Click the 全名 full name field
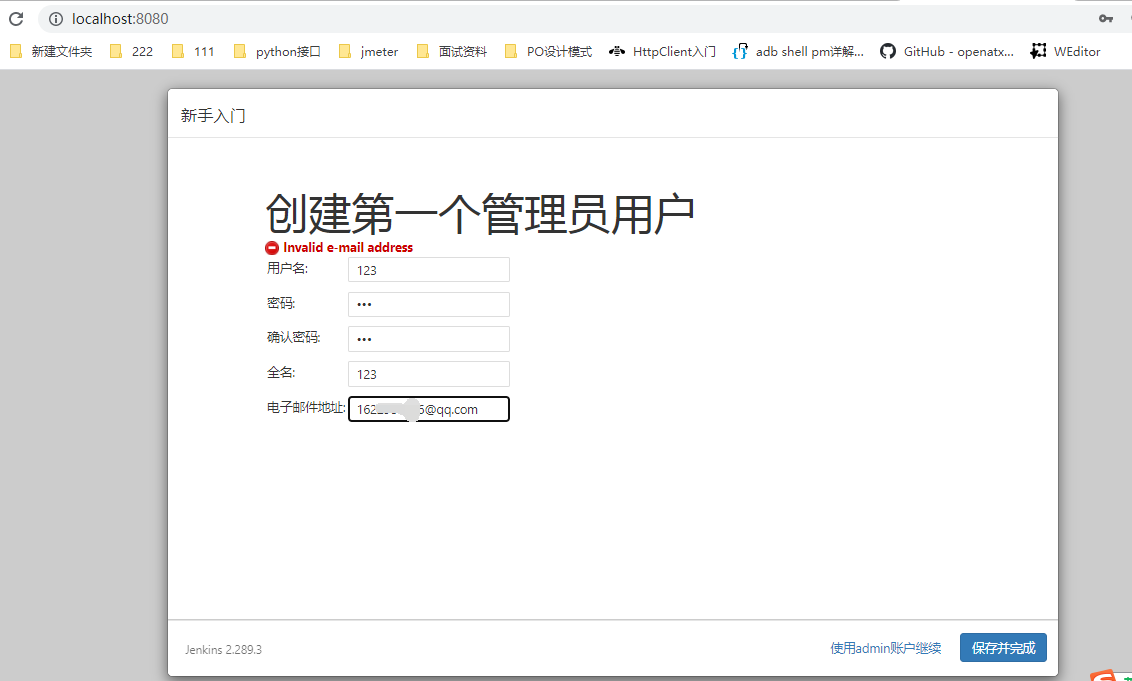This screenshot has width=1132, height=681. [429, 373]
